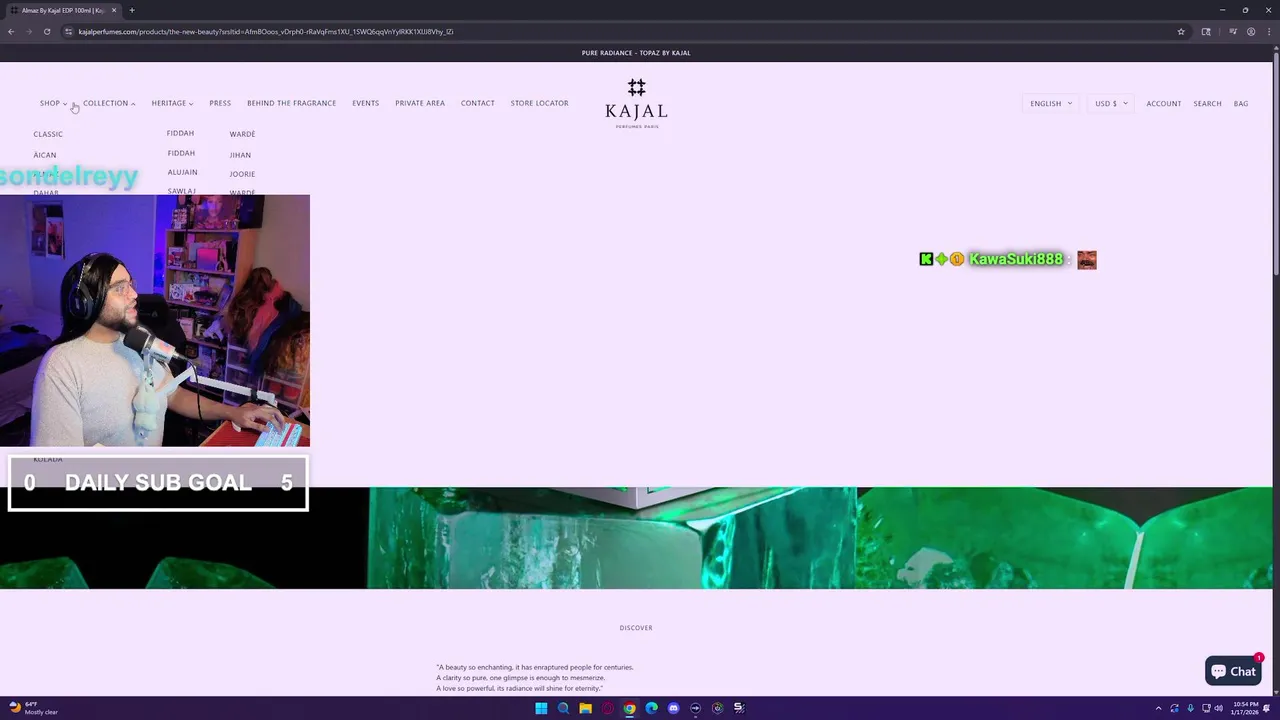
Task: Open the notification bell in taskbar
Action: (1266, 708)
